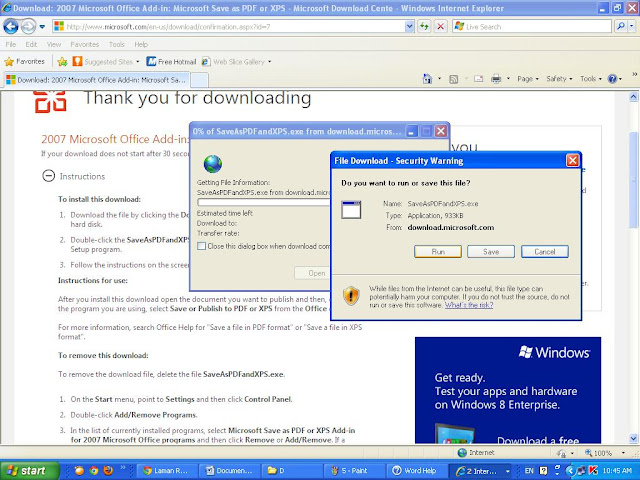Click the Windows 8 Enterprise advertisement
Image resolution: width=640 pixels, height=480 pixels.
pos(508,390)
